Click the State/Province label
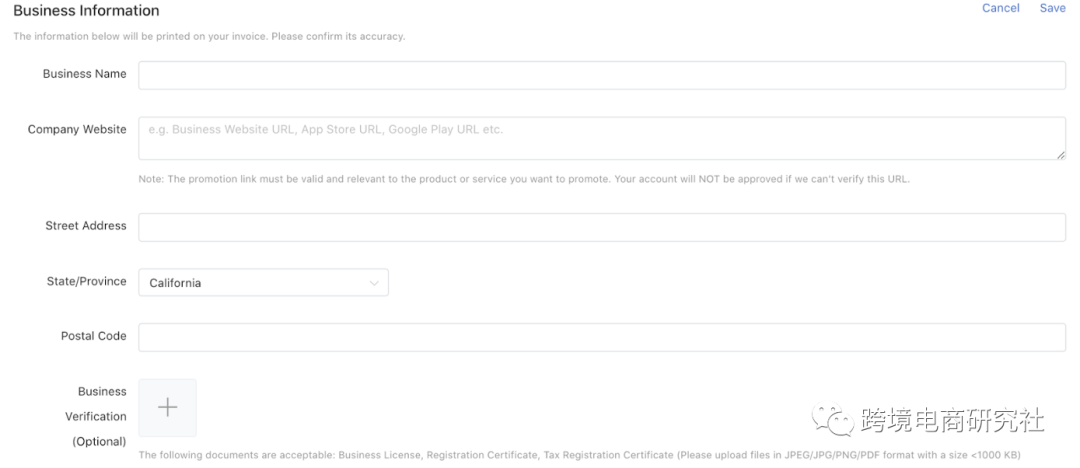 coord(87,282)
